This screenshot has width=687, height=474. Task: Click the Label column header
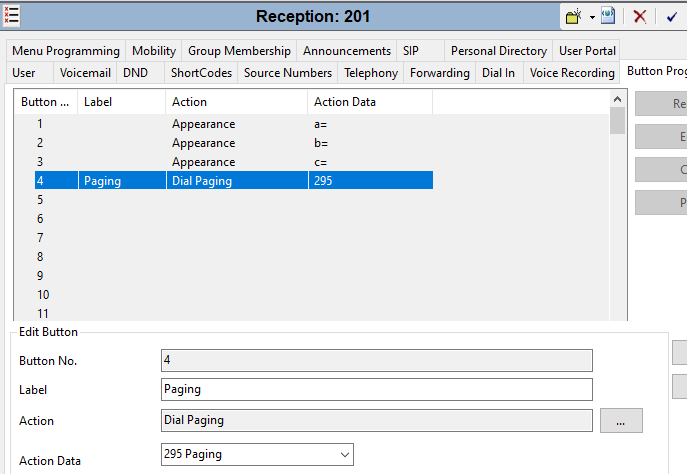122,102
